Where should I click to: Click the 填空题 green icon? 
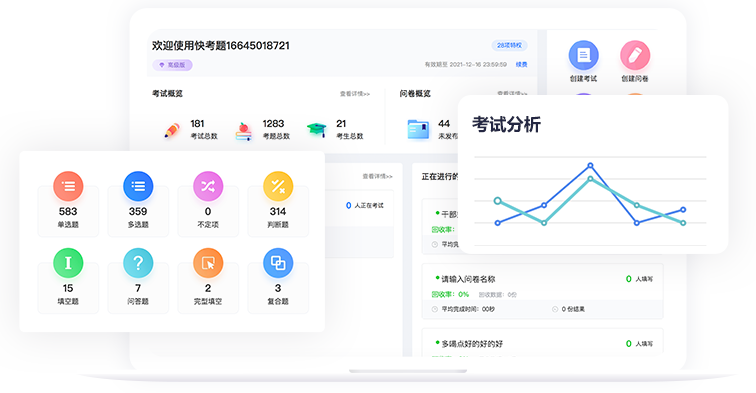[x=68, y=263]
